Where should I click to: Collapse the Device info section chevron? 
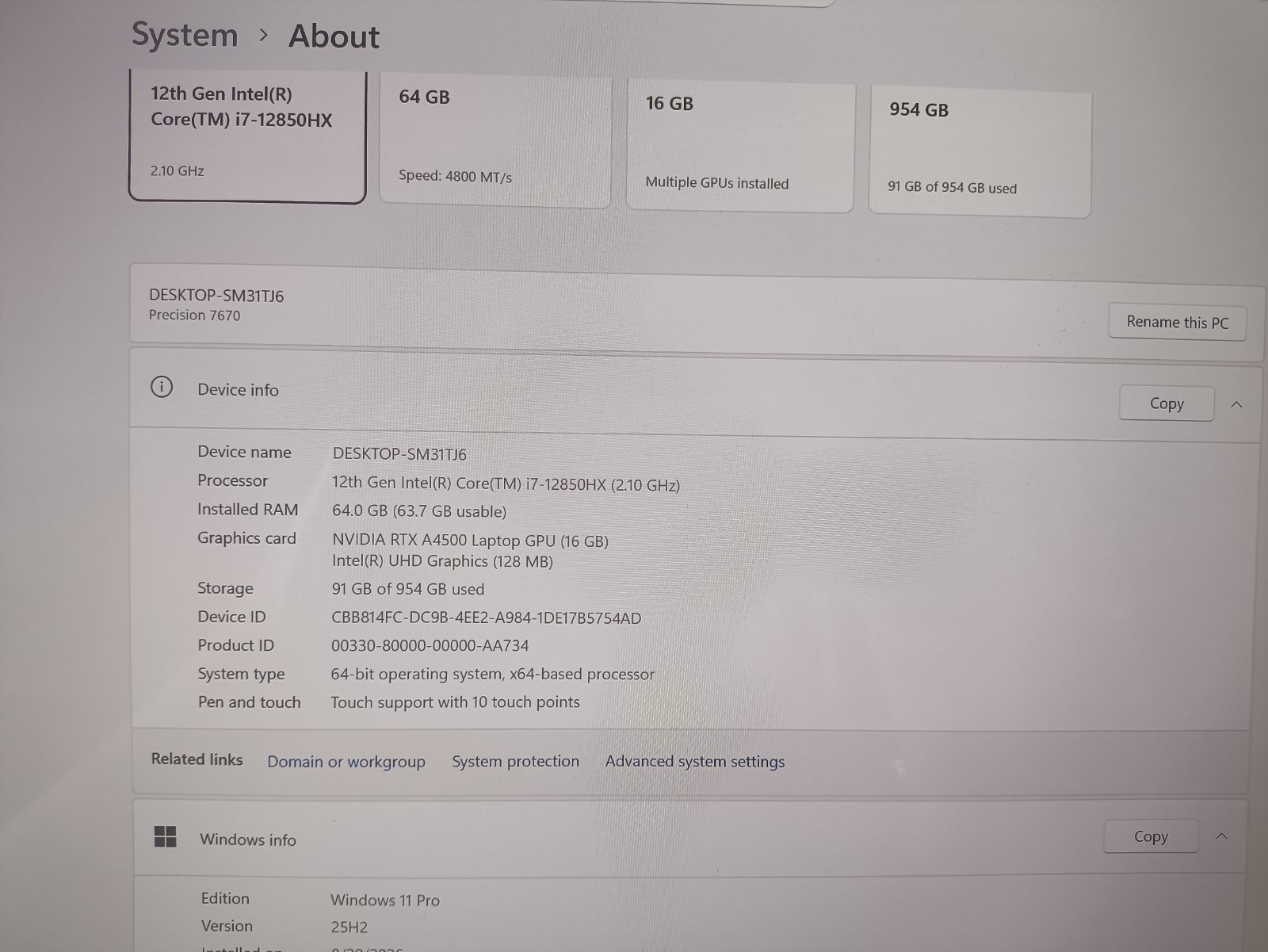(x=1236, y=404)
